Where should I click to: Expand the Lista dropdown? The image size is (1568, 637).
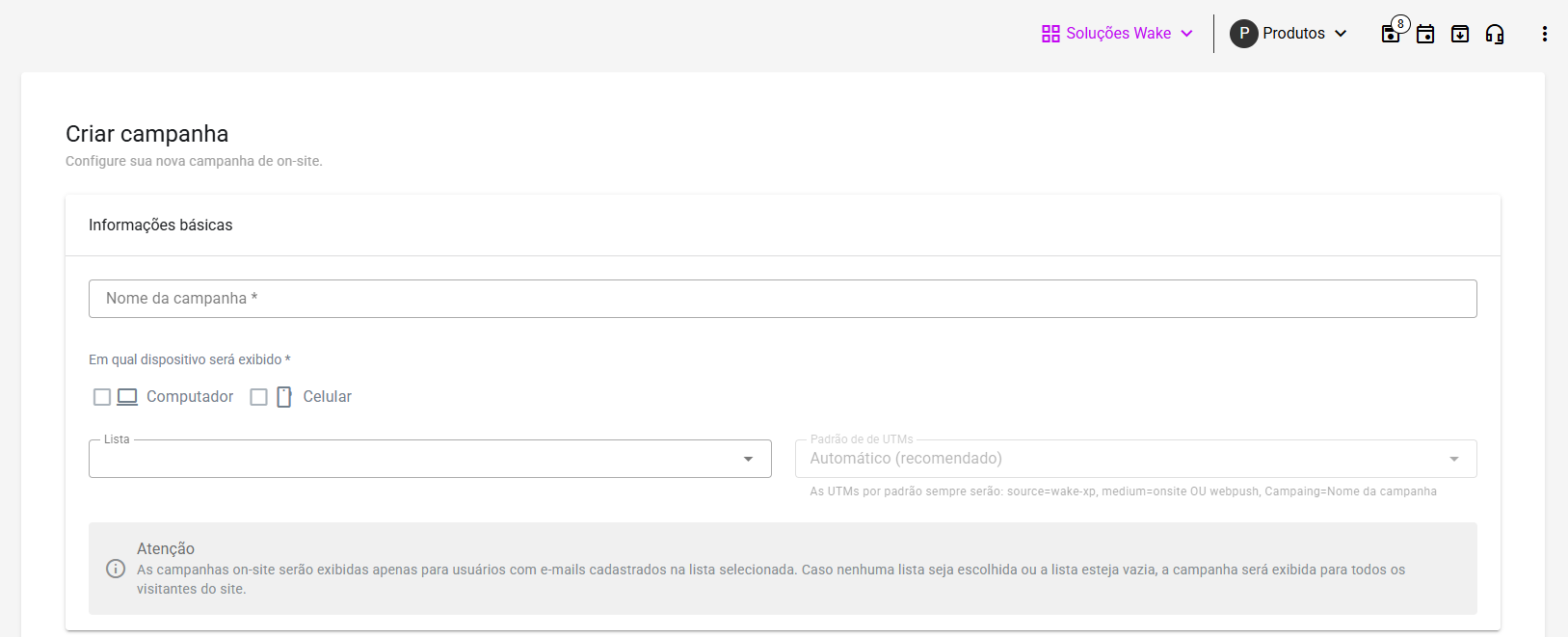[x=748, y=459]
